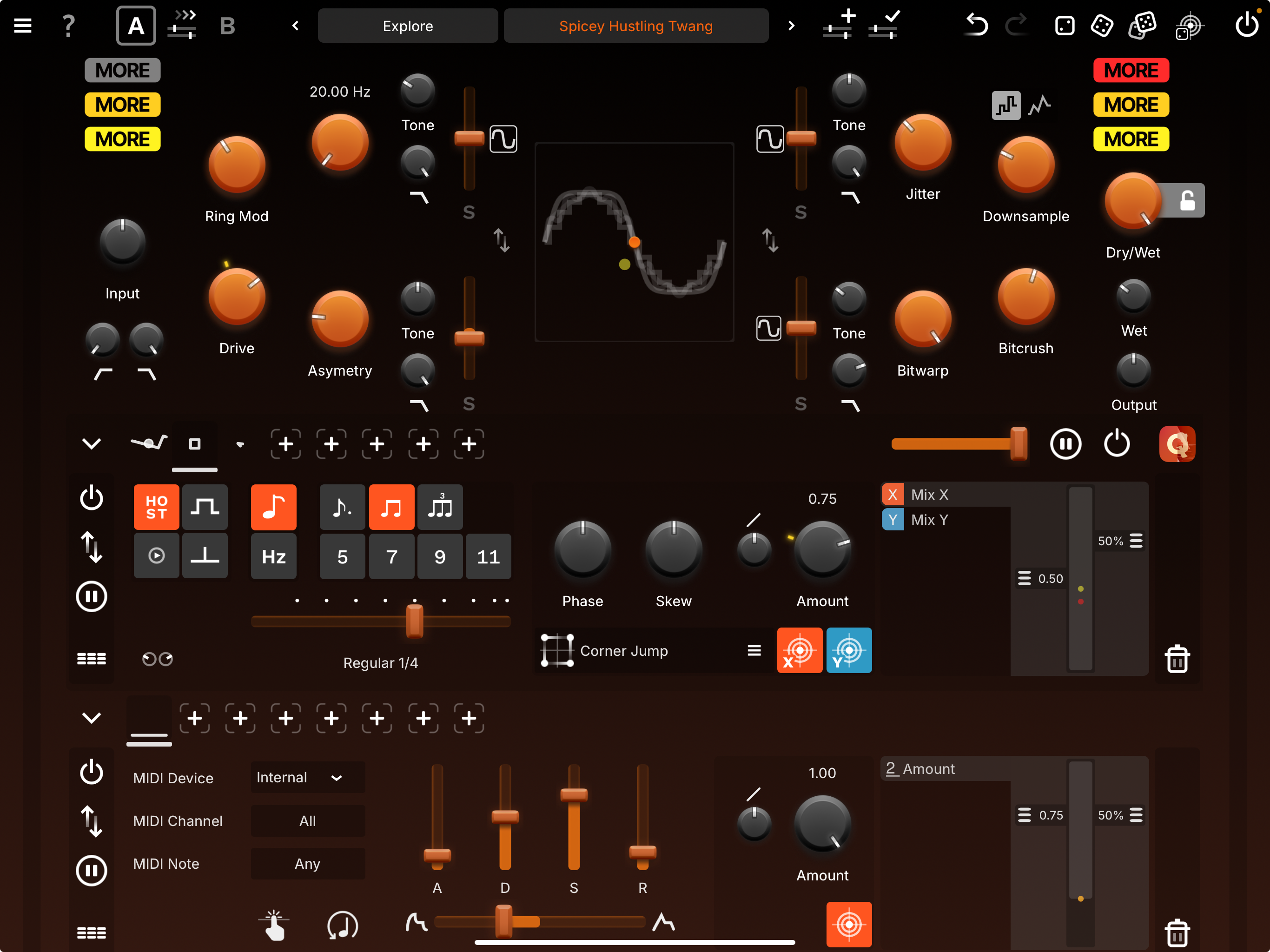Toggle the Dry/Wet lock icon
1270x952 pixels.
[1187, 200]
